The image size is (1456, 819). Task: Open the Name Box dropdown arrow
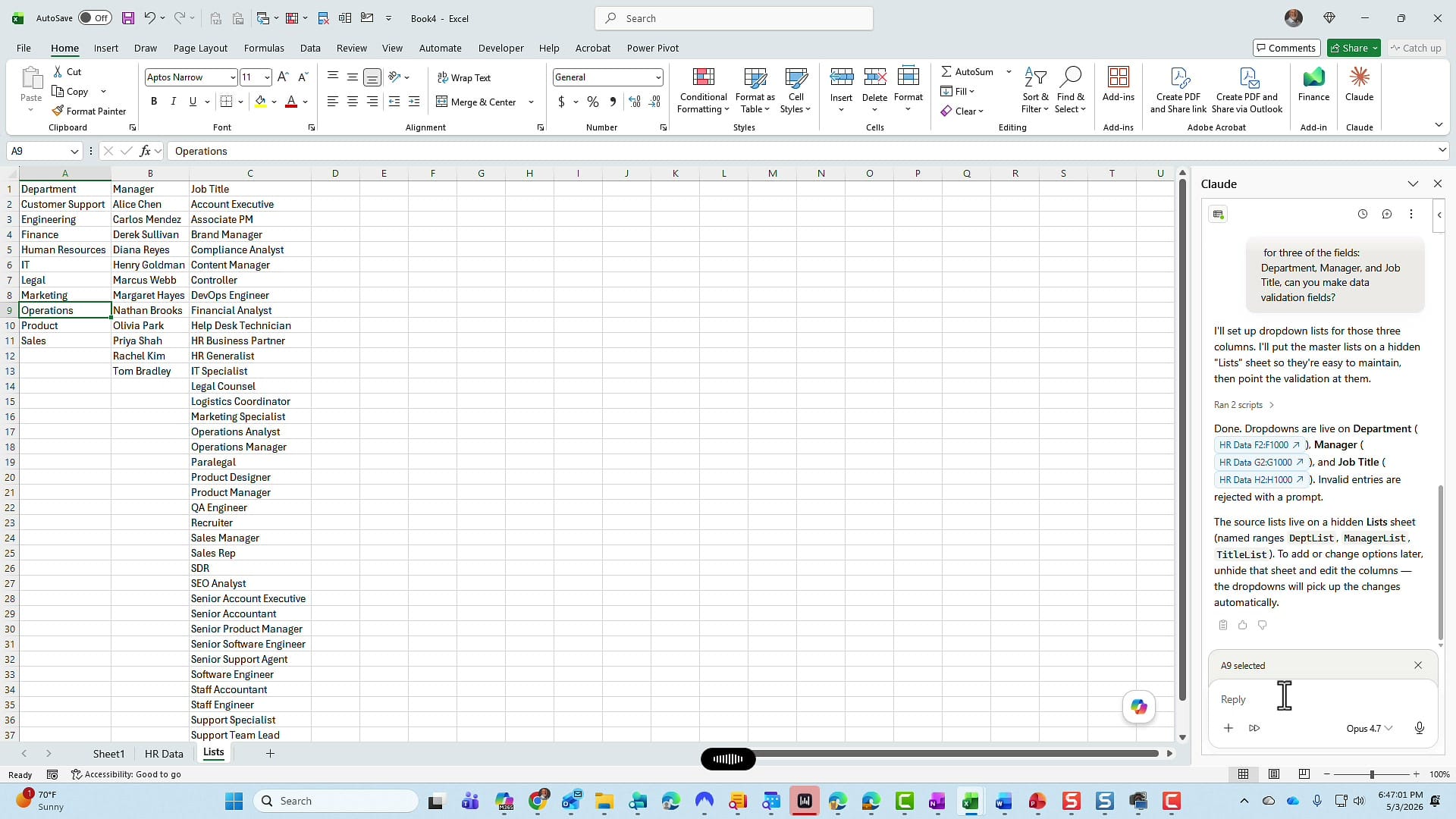pos(74,151)
